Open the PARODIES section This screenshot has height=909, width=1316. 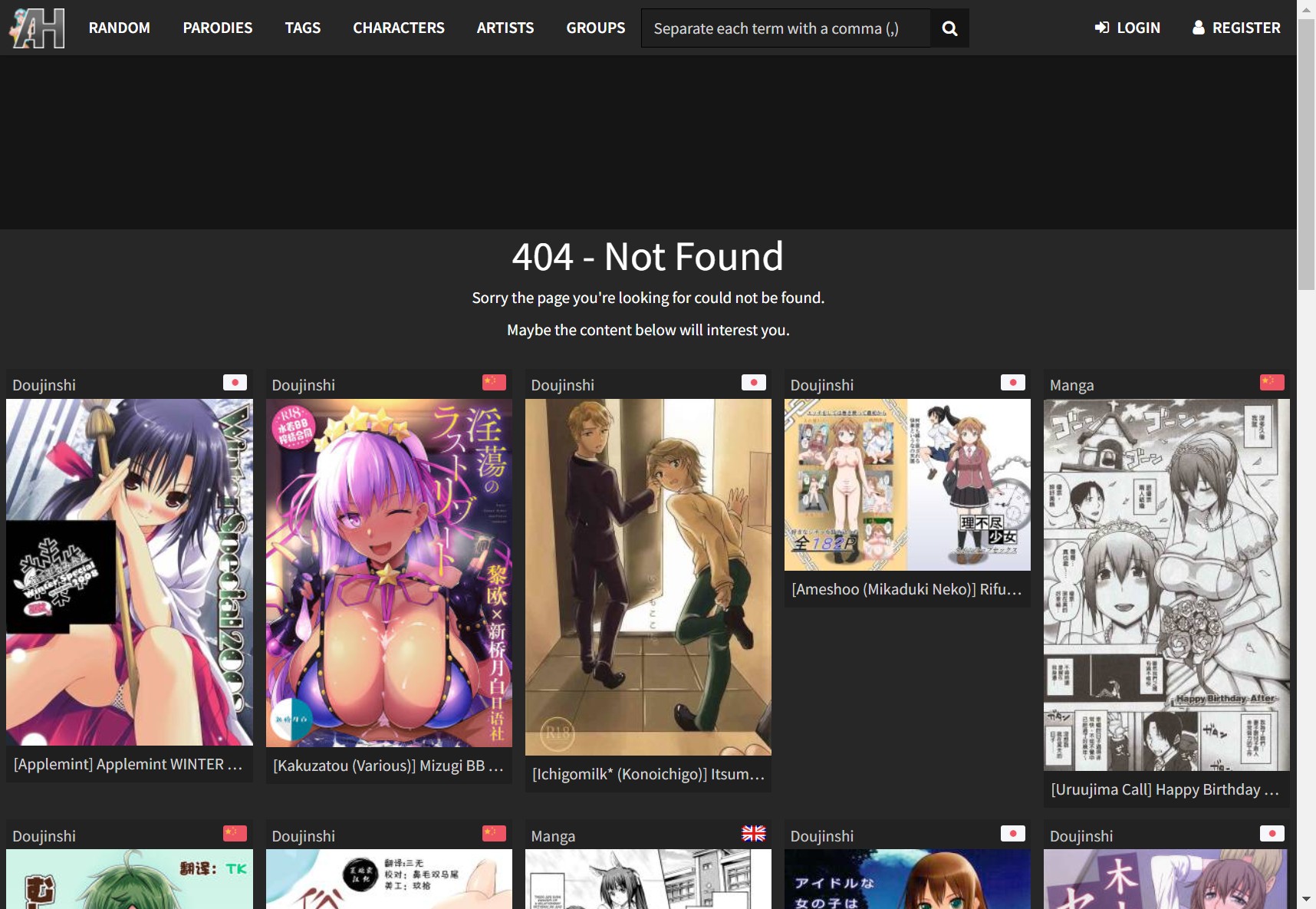pos(218,28)
